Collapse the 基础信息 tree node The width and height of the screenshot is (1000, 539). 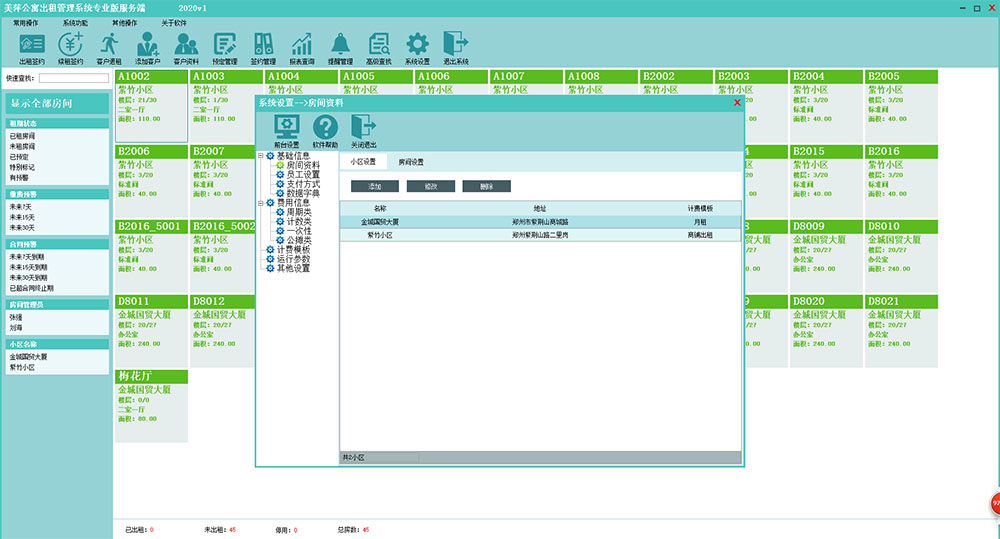pyautogui.click(x=261, y=156)
